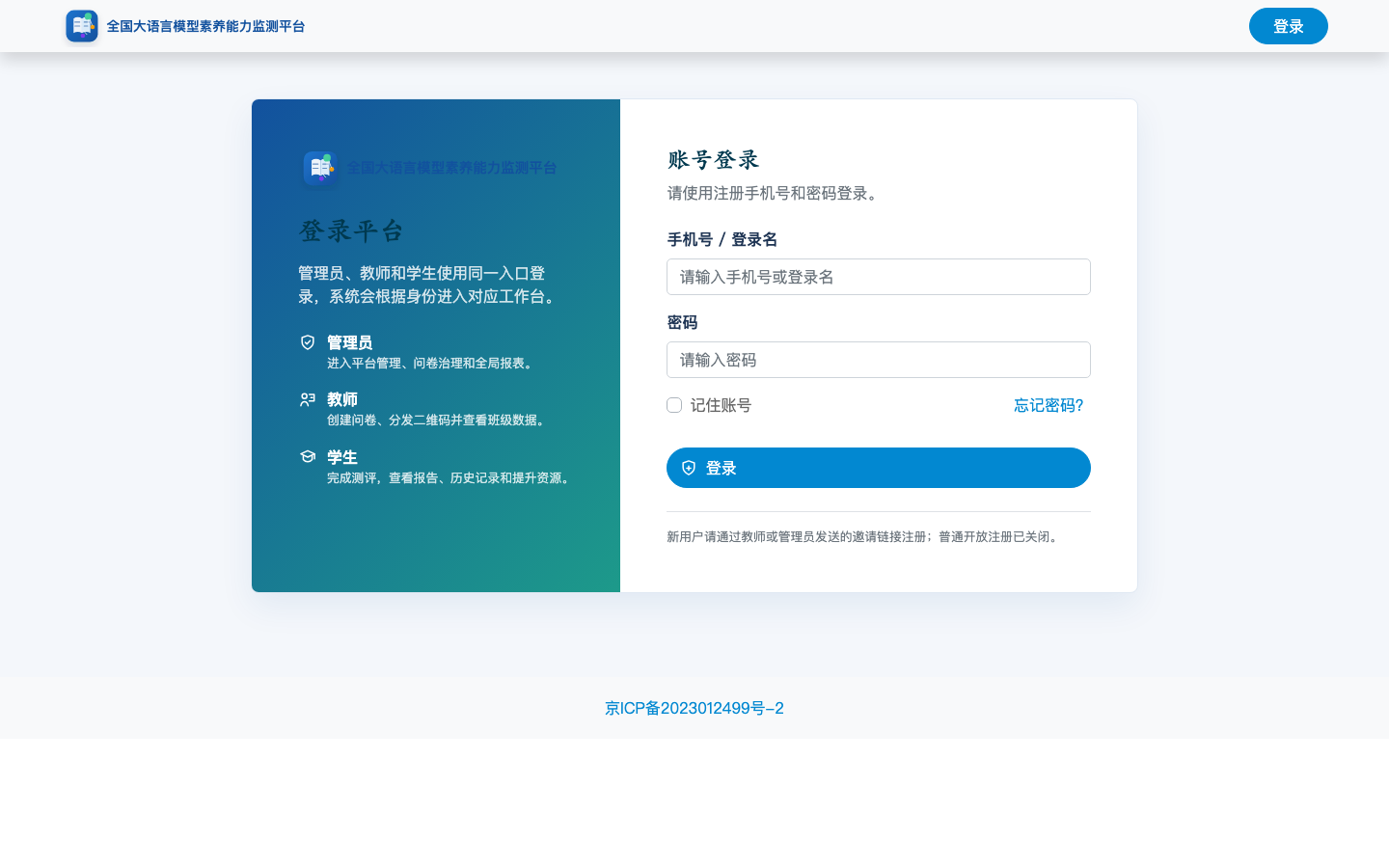Submit with the wide blue 登录 button
The height and width of the screenshot is (868, 1389).
click(x=879, y=468)
